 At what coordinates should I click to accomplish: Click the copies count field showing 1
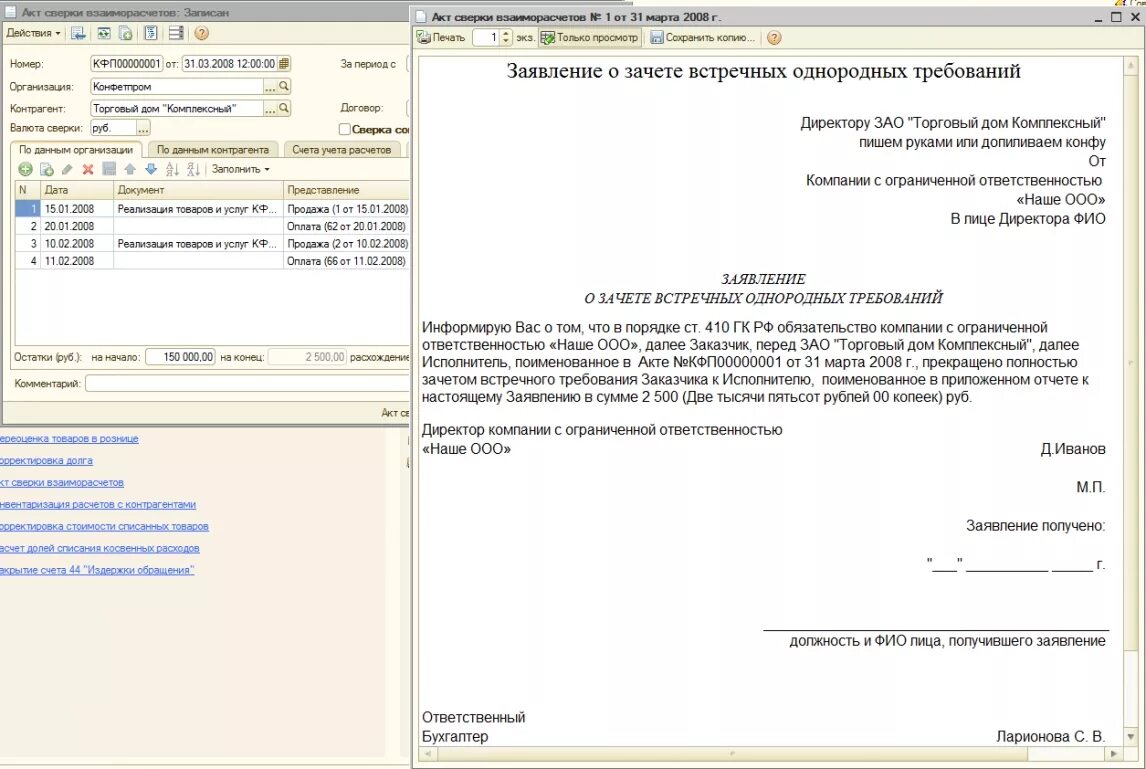486,37
